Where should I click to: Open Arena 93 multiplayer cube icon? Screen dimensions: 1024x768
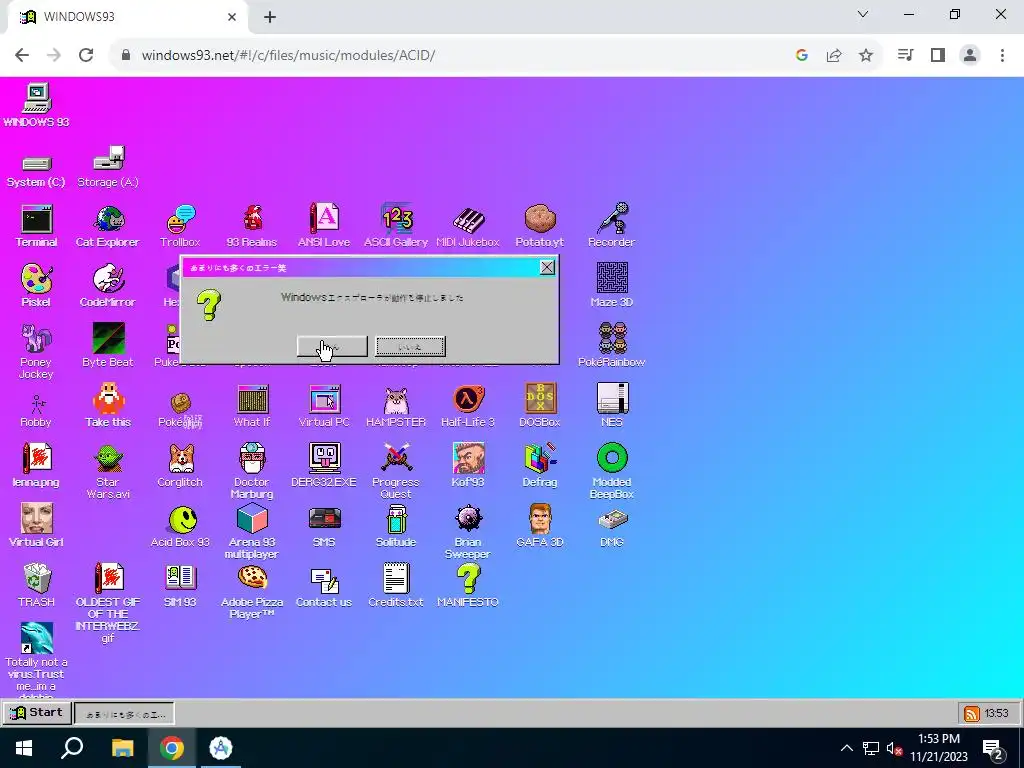(252, 532)
